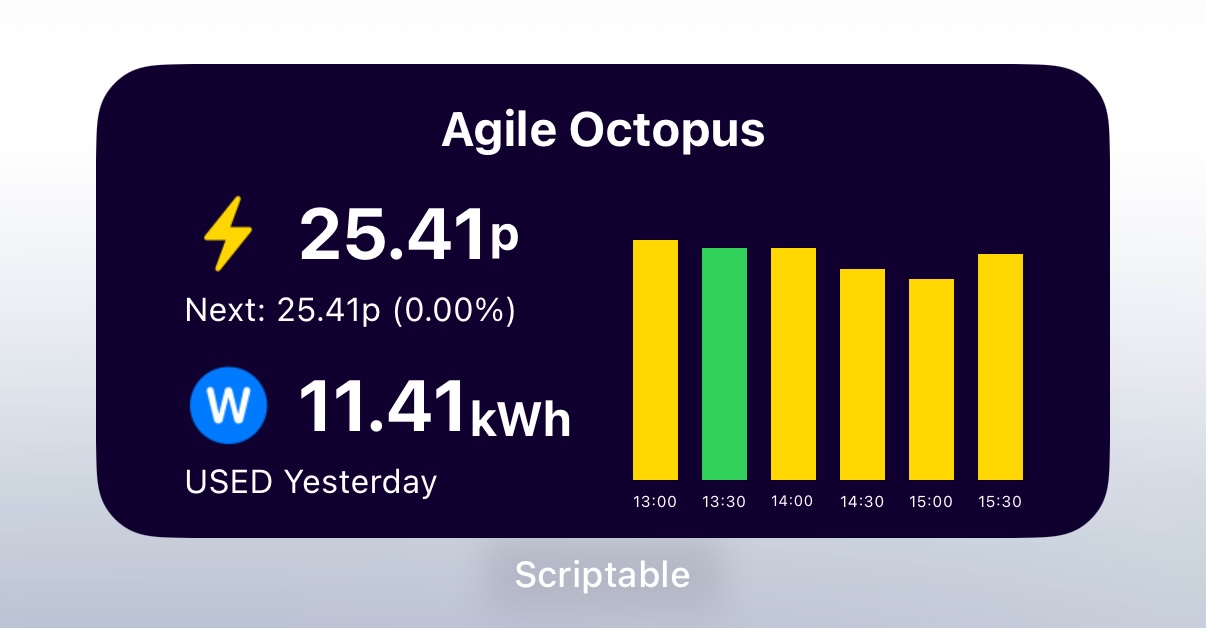Select the yellow bar above 14:00

tap(794, 364)
